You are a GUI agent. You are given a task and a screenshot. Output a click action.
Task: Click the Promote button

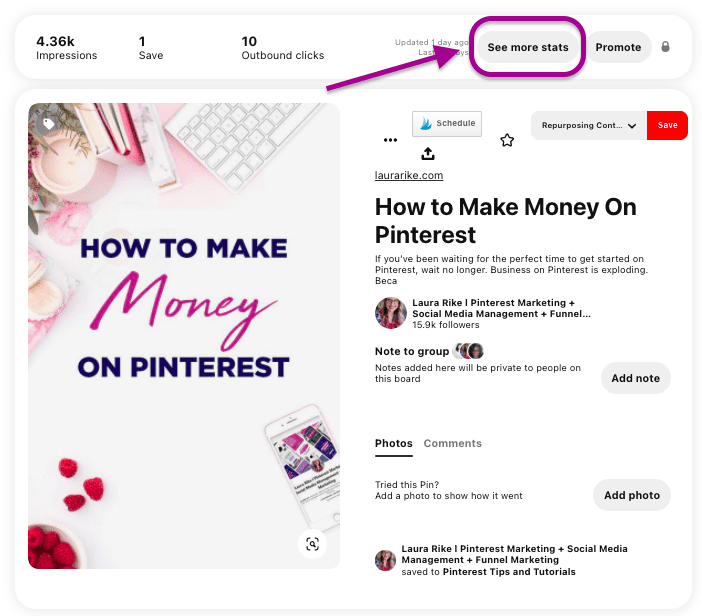click(x=618, y=47)
